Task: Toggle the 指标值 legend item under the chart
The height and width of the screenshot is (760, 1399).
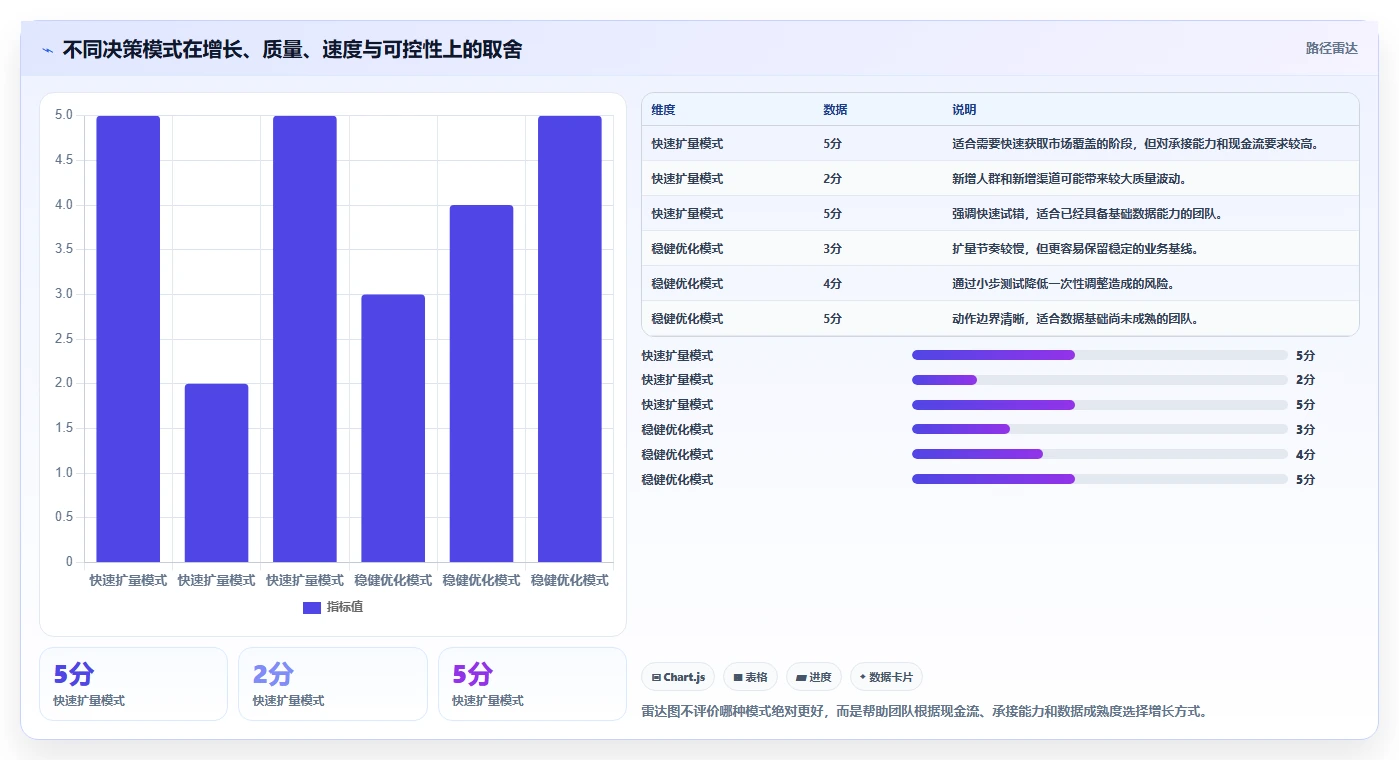Action: click(333, 607)
